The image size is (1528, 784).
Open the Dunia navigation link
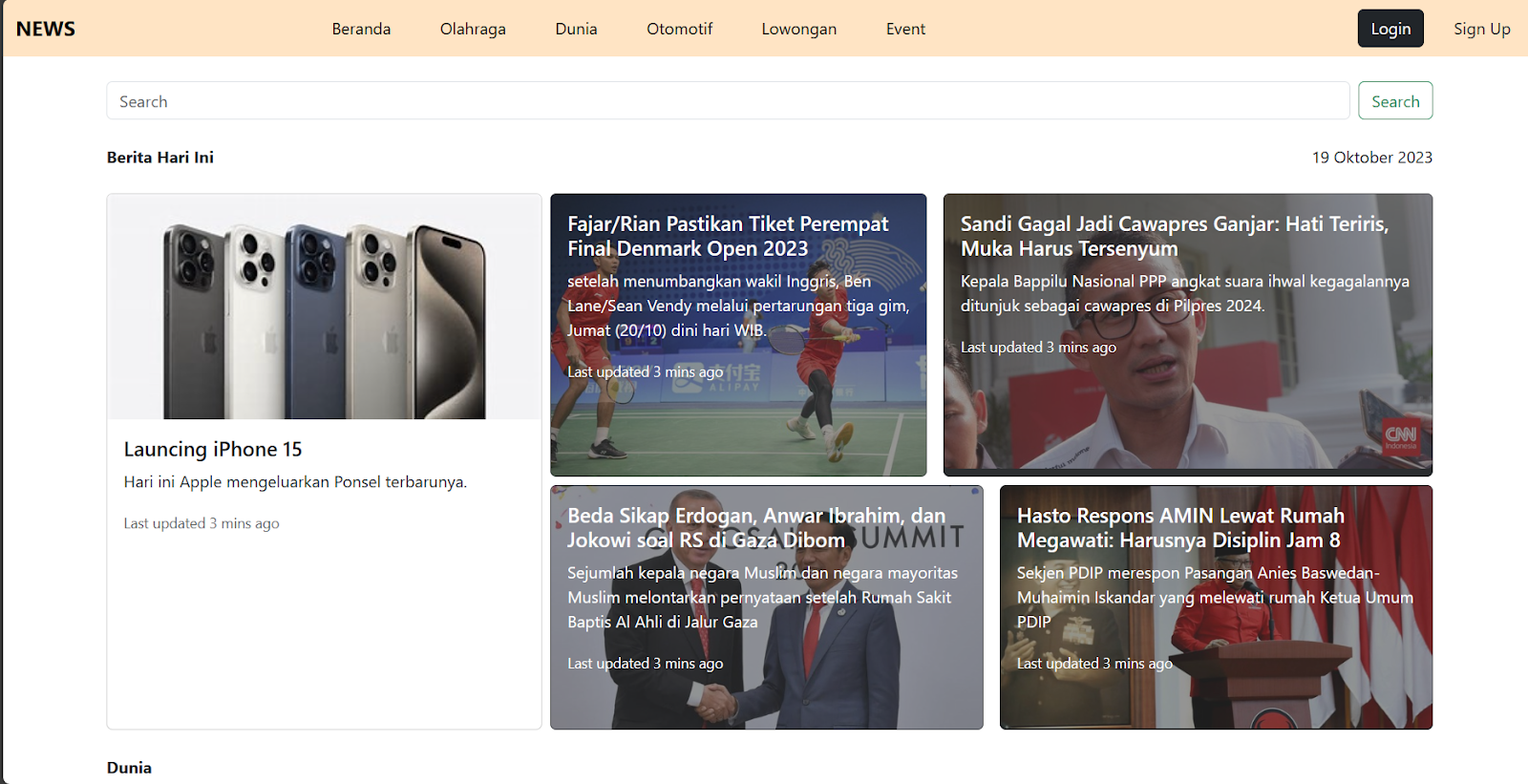(576, 29)
